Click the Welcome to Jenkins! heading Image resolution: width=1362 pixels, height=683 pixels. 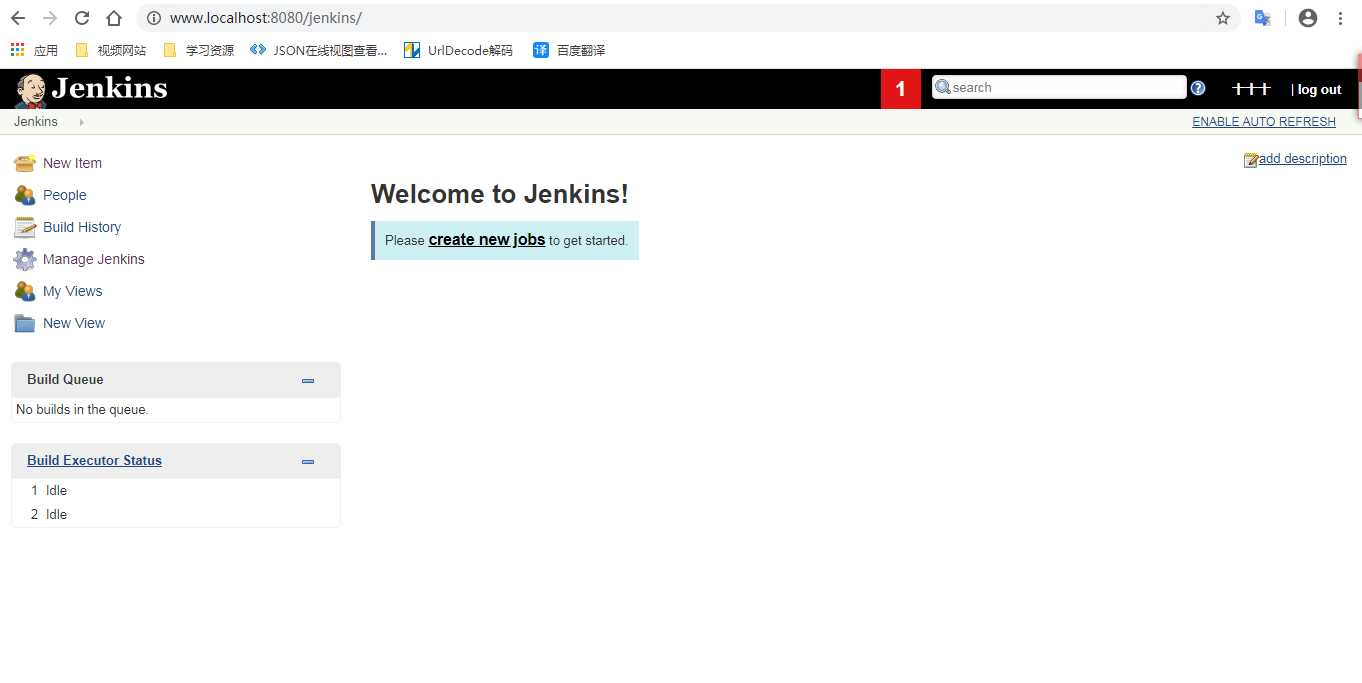[x=500, y=195]
